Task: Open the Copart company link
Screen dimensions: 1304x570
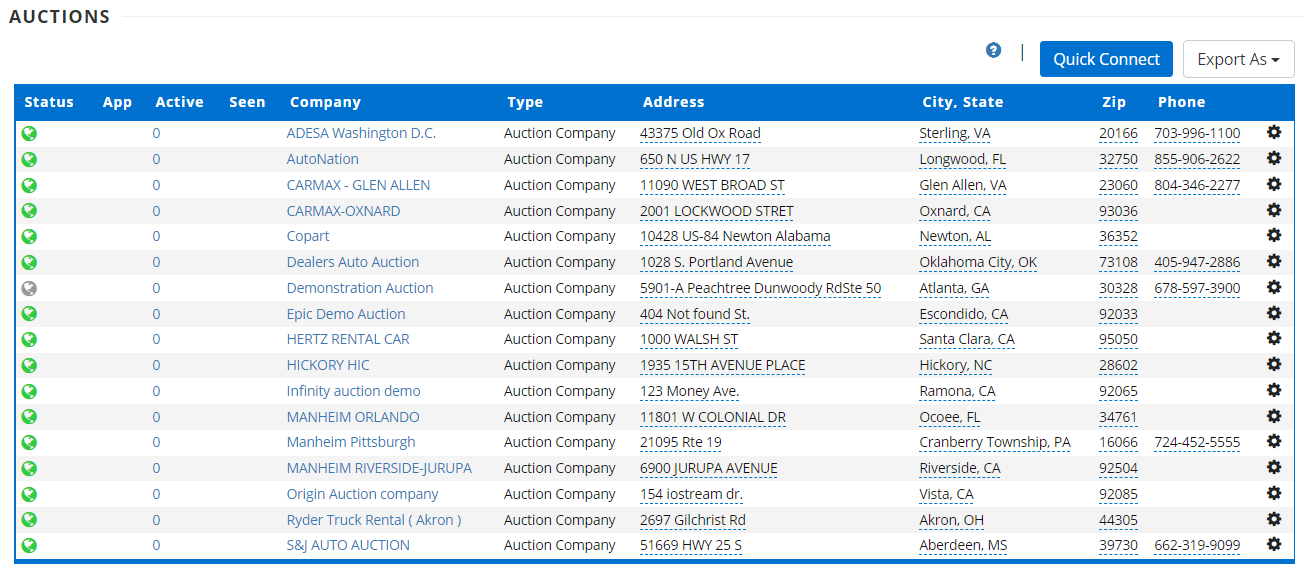Action: 308,236
